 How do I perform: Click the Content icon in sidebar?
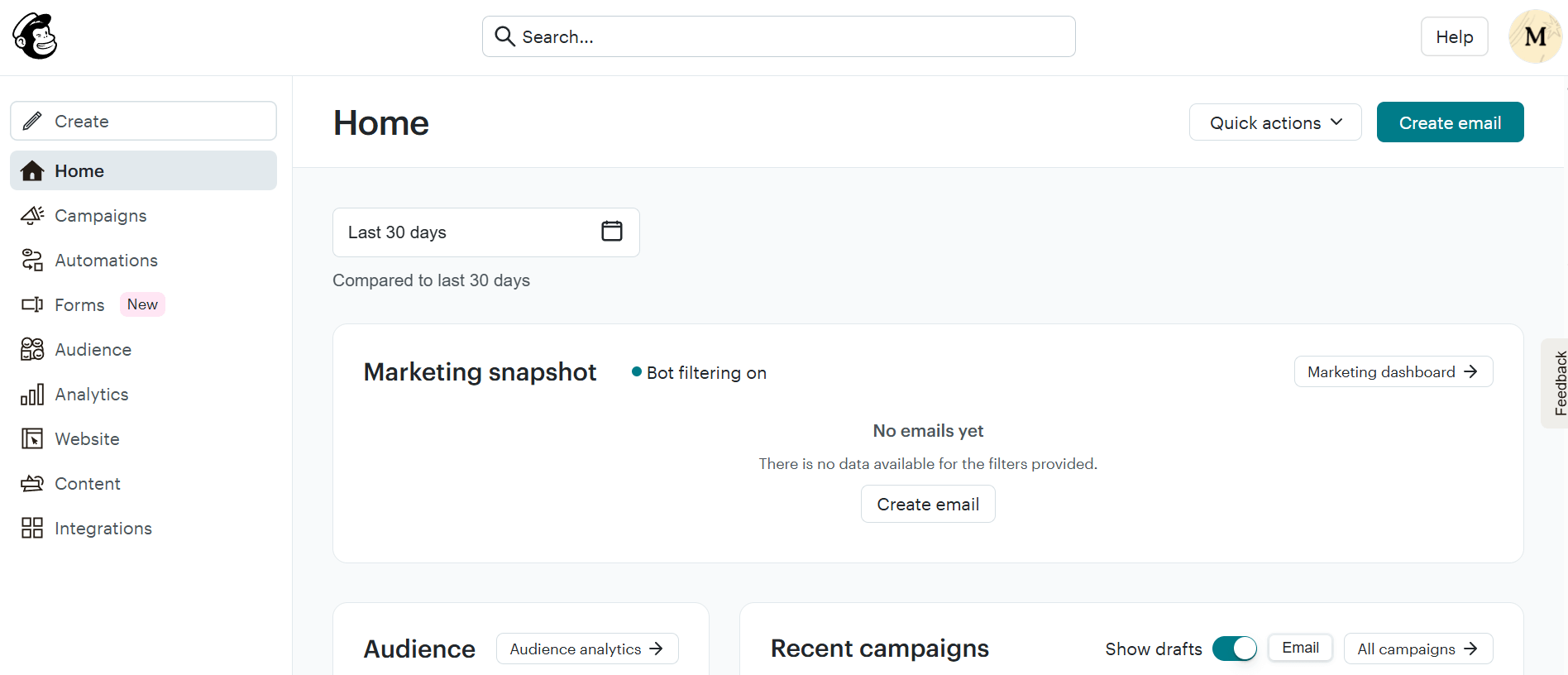click(x=31, y=483)
